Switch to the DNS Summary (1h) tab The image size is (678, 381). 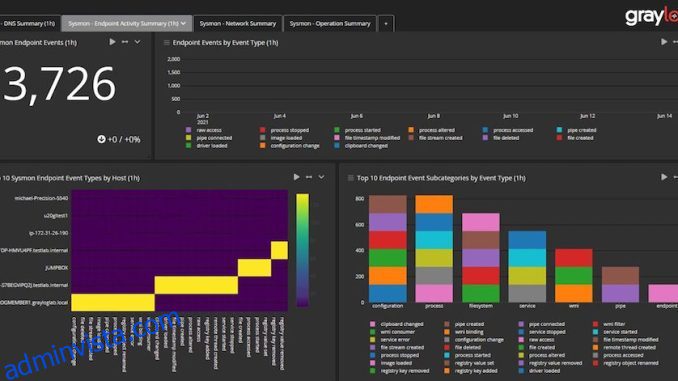tap(29, 24)
